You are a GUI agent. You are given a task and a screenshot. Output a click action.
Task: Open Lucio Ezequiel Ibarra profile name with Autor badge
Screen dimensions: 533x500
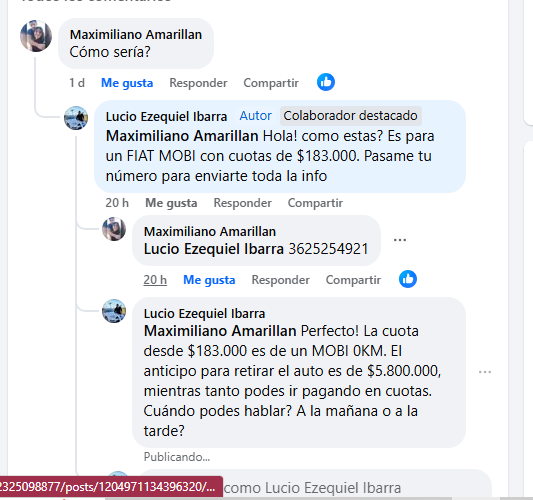click(x=166, y=117)
